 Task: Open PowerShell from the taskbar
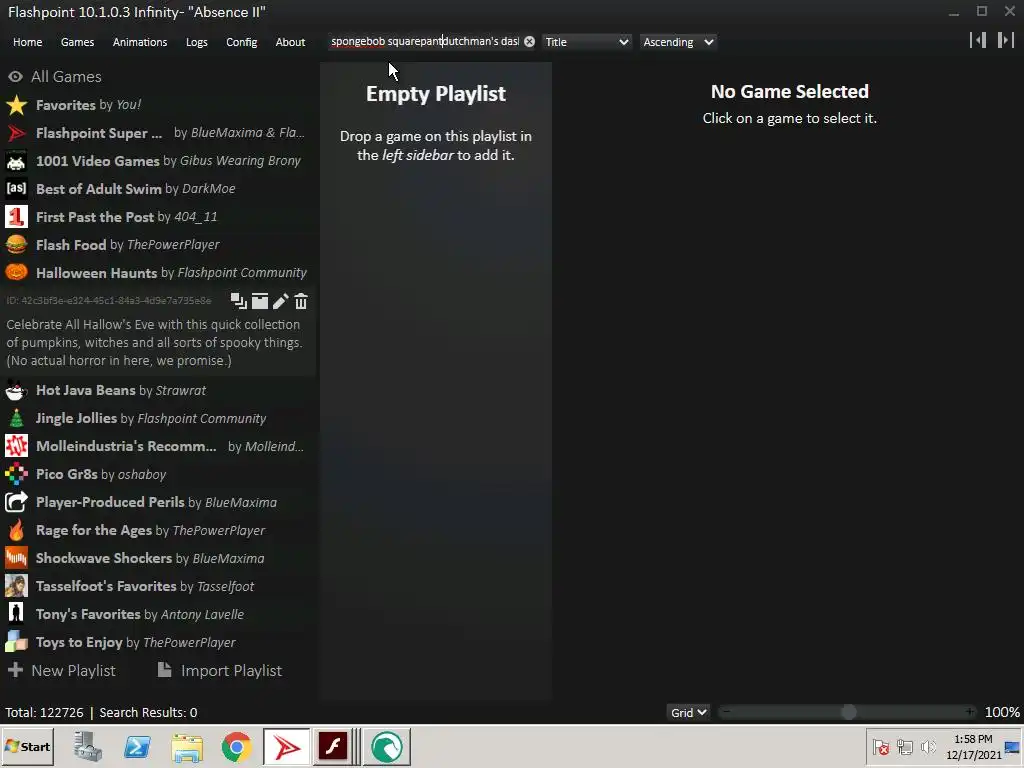pos(137,746)
